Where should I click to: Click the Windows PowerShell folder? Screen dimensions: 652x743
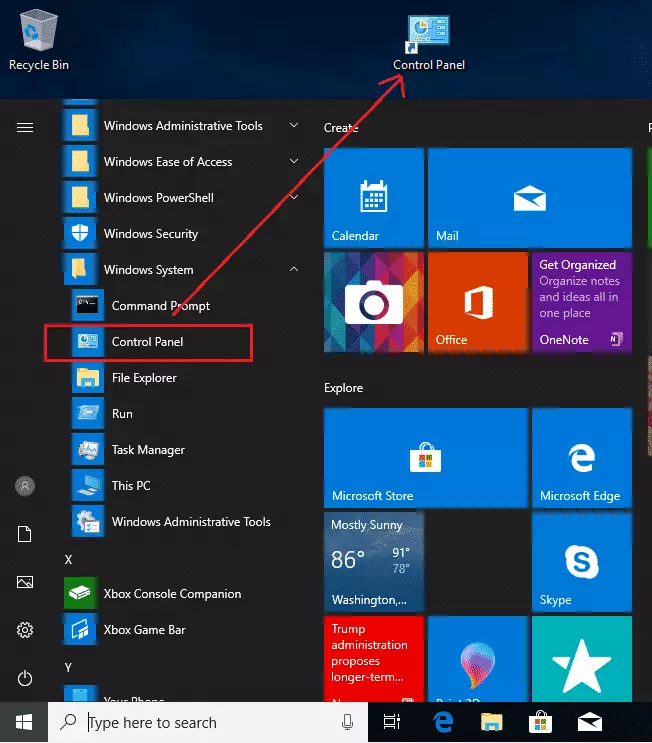click(x=182, y=198)
